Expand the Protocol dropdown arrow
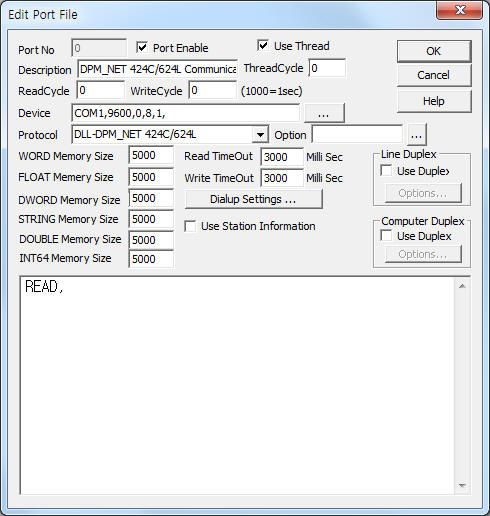Viewport: 490px width, 516px height. (x=260, y=135)
